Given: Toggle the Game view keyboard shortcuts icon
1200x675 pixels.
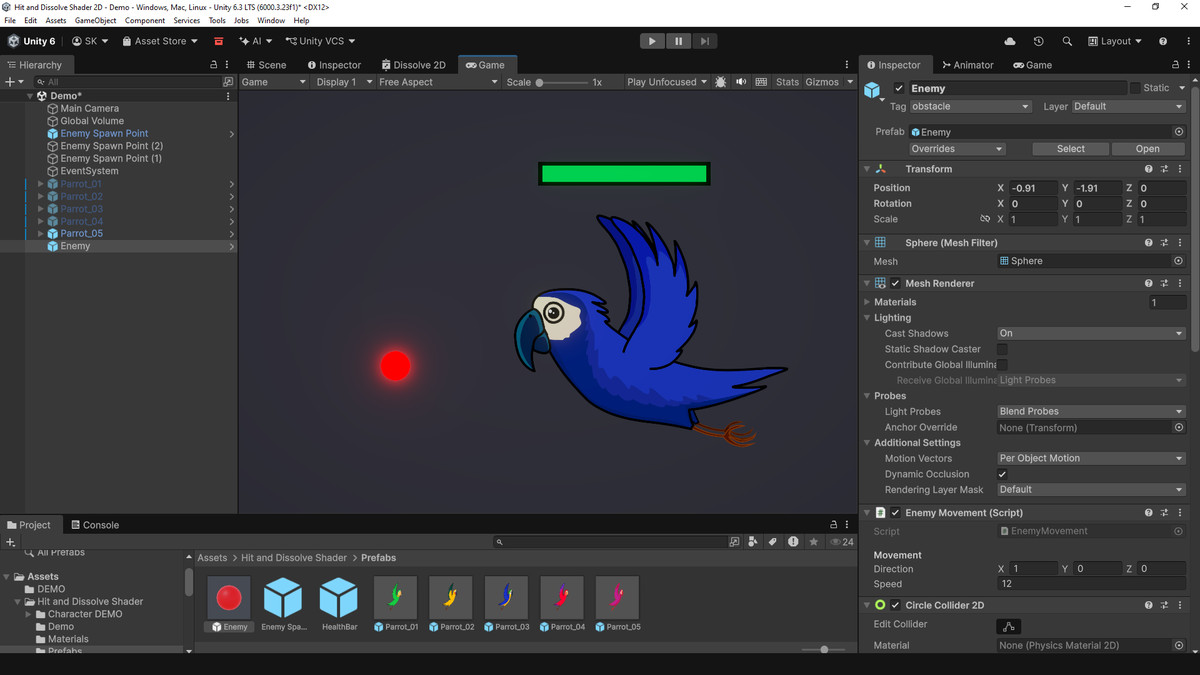Looking at the screenshot, I should (761, 82).
